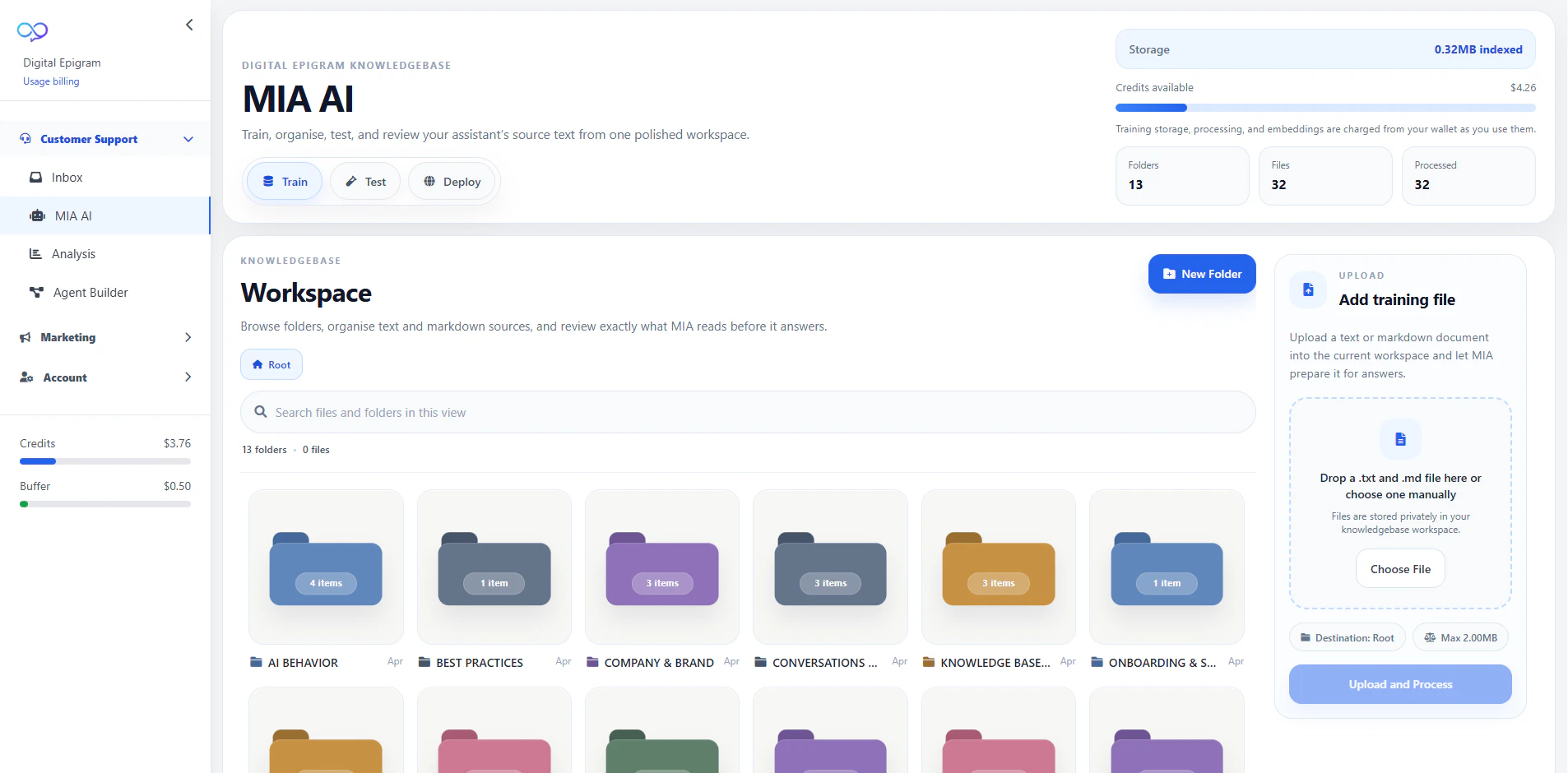Open Inbox from the sidebar
1568x773 pixels.
105,178
